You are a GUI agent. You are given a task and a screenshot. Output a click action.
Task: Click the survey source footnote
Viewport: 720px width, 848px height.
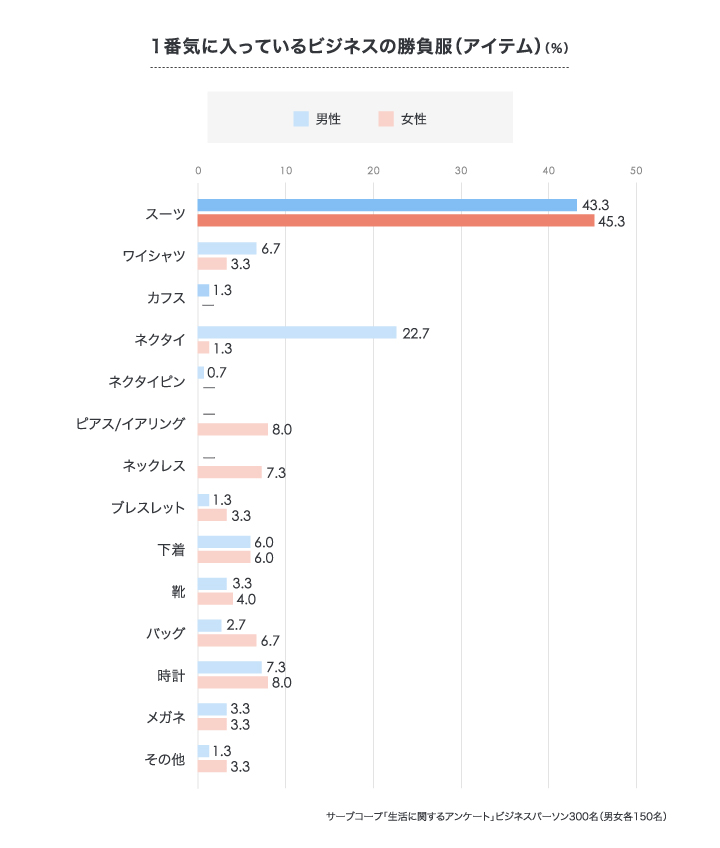pos(496,817)
